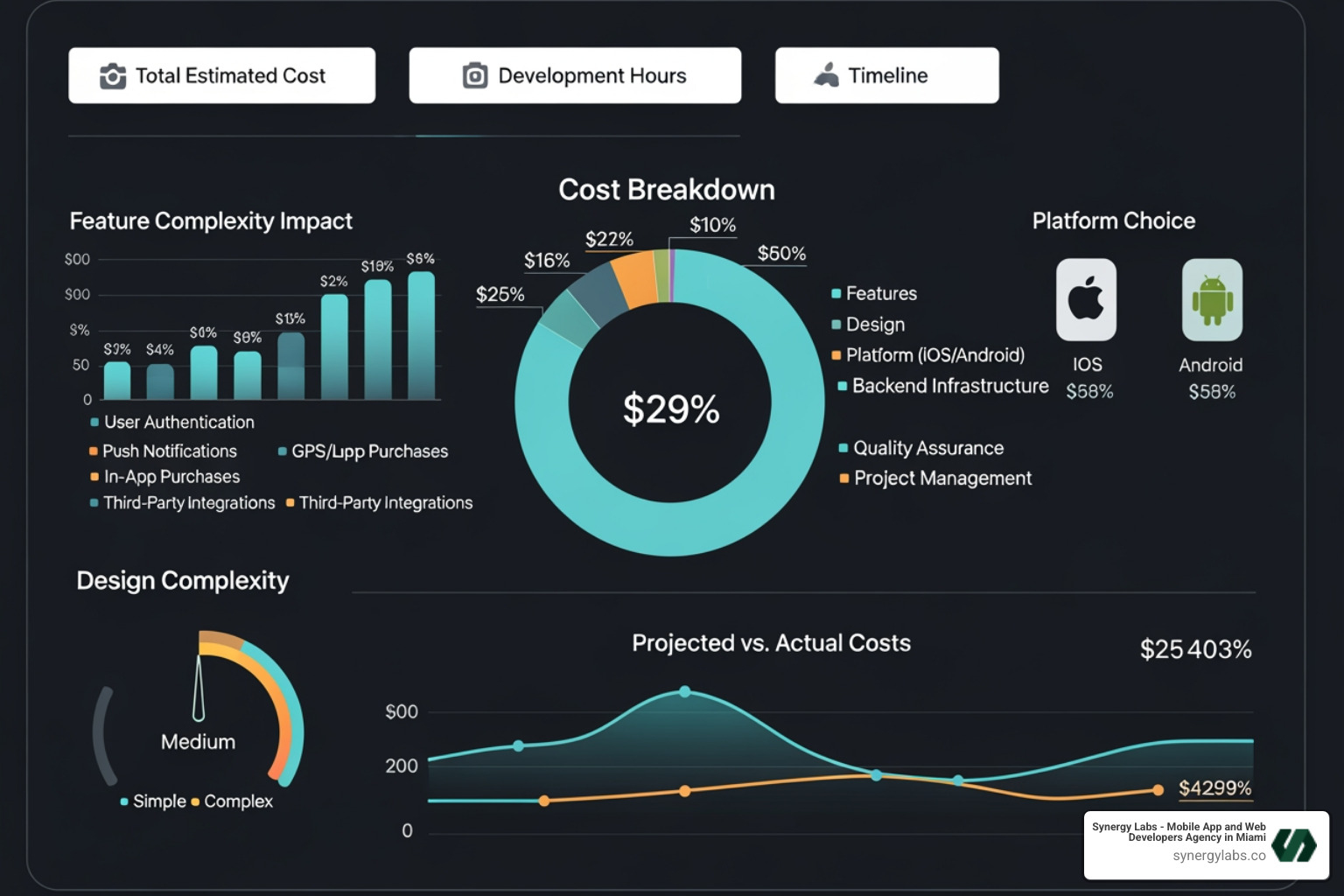Toggle the Design series visibility
Viewport: 1344px width, 896px height.
click(874, 325)
